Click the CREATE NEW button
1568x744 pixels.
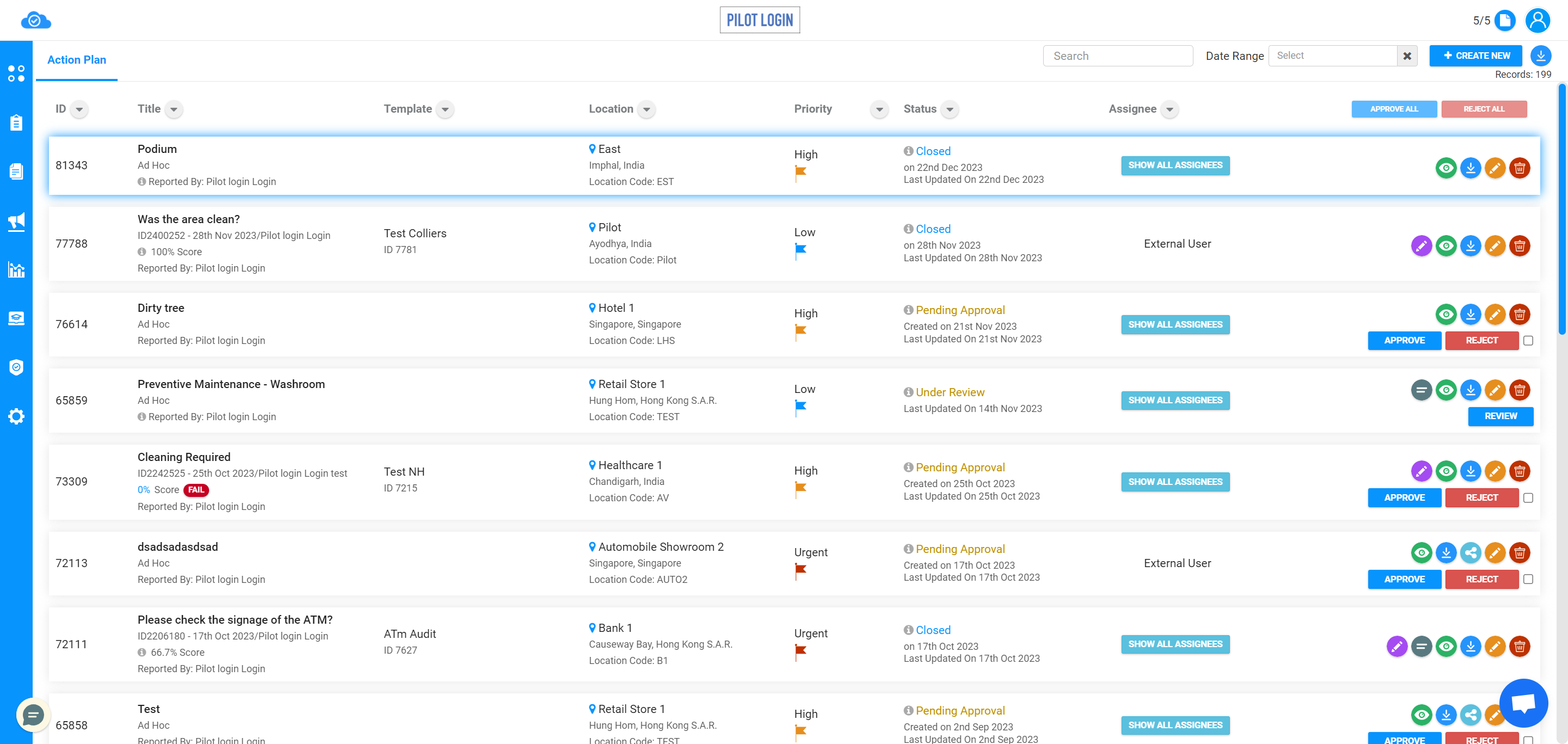tap(1475, 56)
